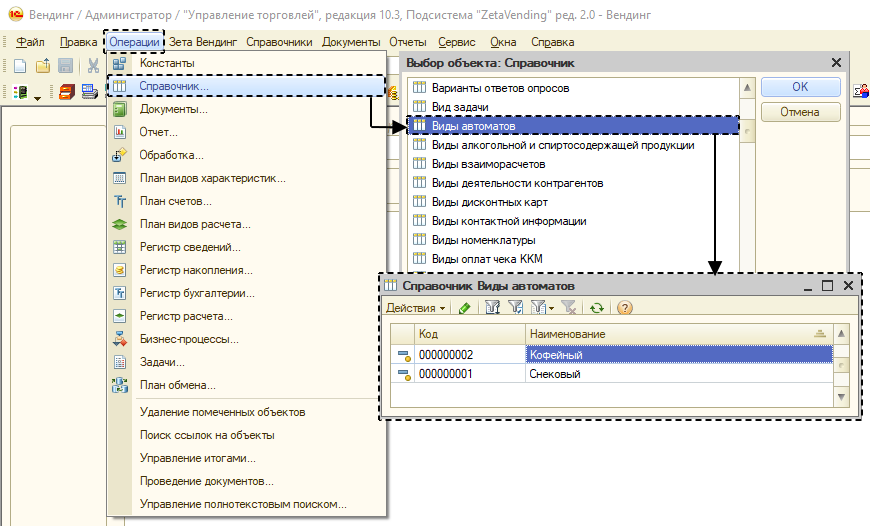Click the filter history funnel icon

click(x=538, y=307)
